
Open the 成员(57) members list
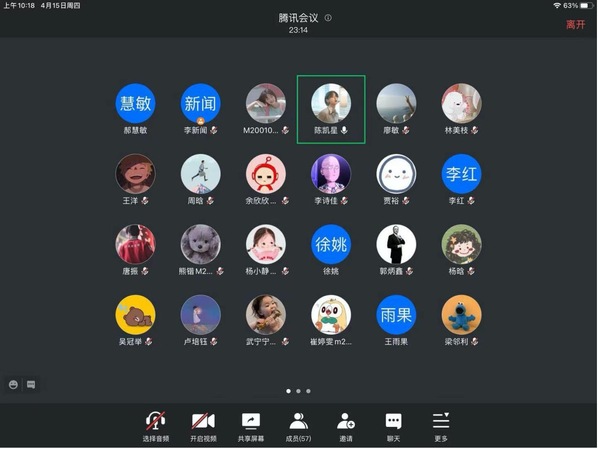pos(299,426)
